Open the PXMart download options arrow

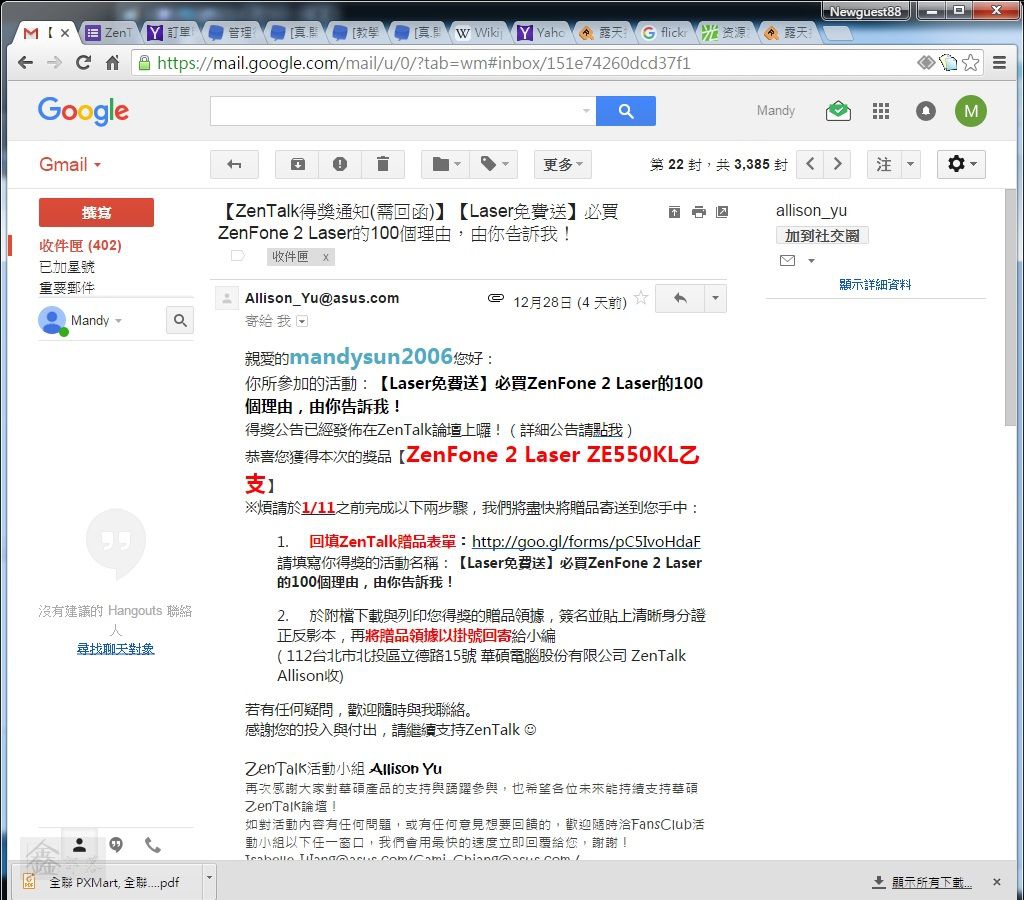209,878
